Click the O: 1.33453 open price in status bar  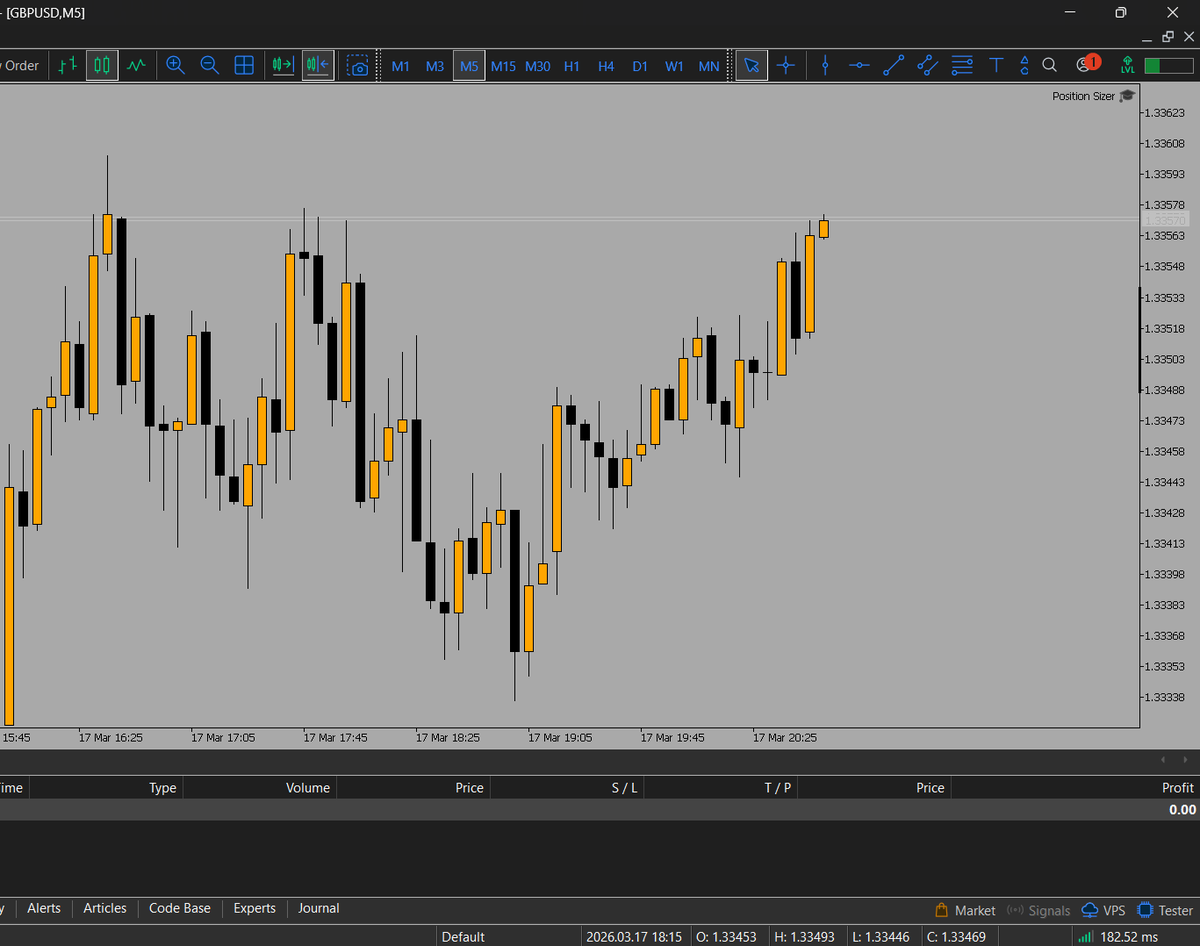coord(725,937)
